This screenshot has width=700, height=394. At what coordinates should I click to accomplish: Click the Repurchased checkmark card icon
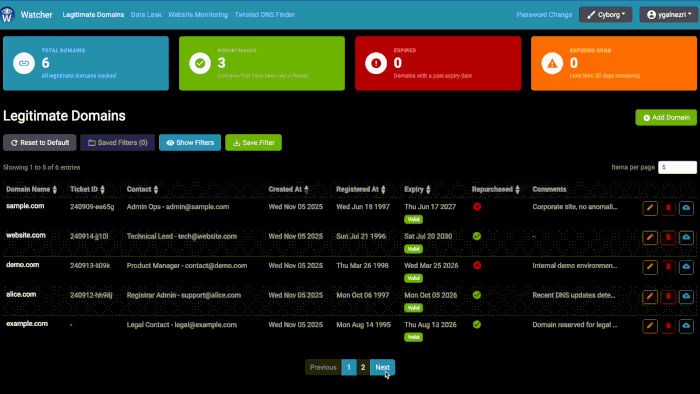pos(200,63)
